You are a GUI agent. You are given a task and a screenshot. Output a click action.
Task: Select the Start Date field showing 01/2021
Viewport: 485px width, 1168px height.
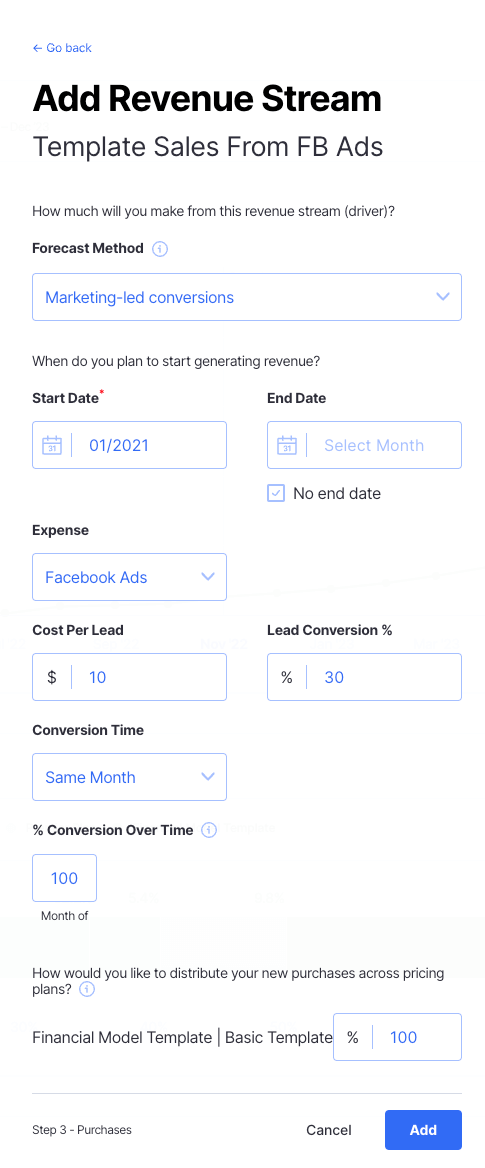click(130, 445)
